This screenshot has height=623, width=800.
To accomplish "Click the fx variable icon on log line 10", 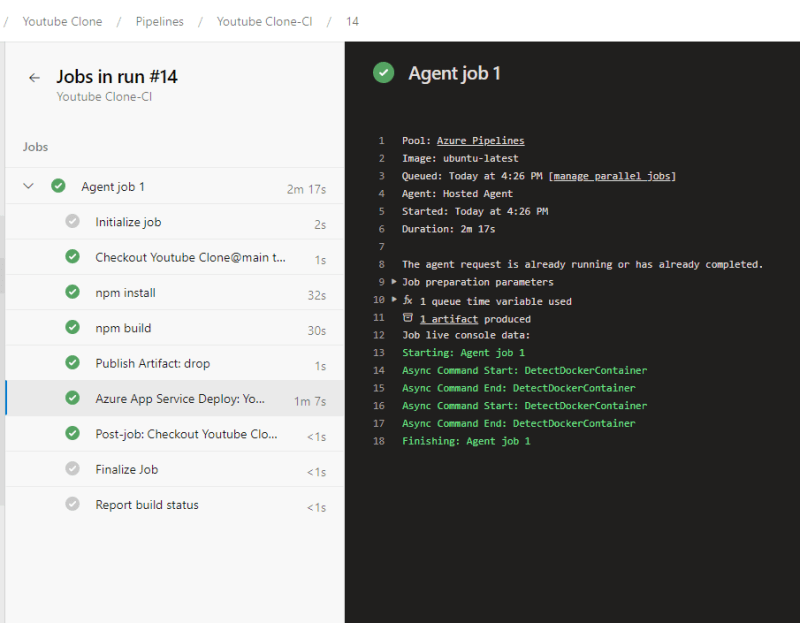I will click(x=408, y=300).
